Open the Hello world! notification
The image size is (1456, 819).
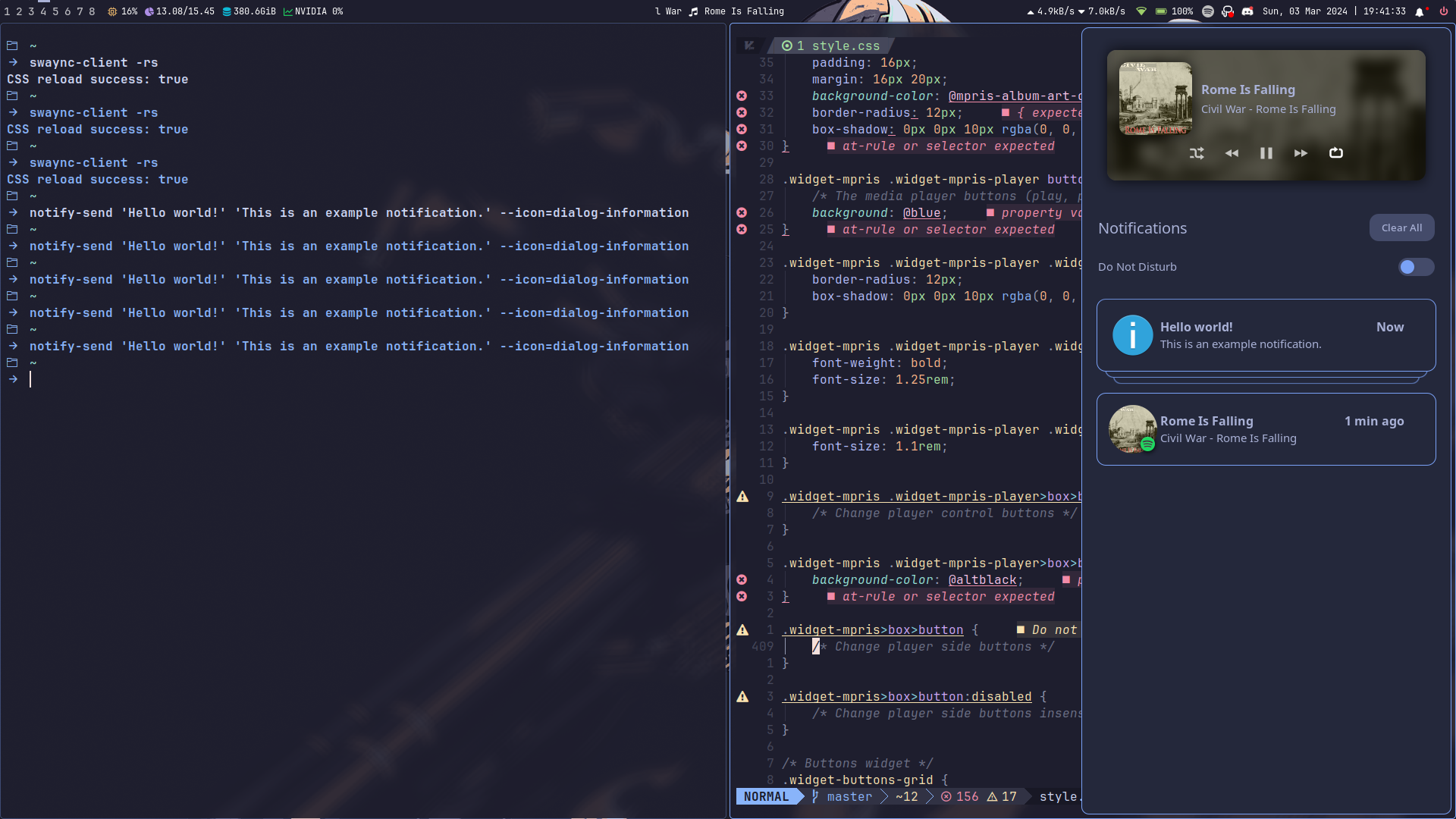coord(1266,335)
